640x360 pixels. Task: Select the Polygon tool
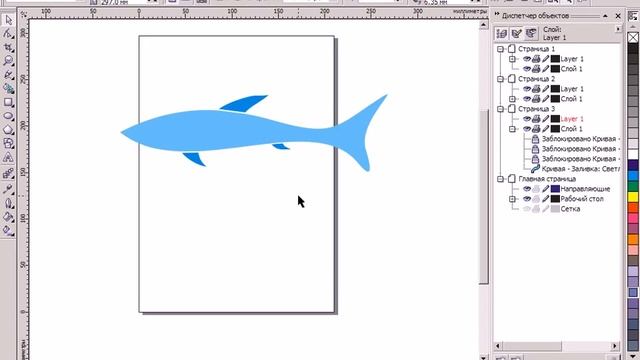click(x=8, y=130)
